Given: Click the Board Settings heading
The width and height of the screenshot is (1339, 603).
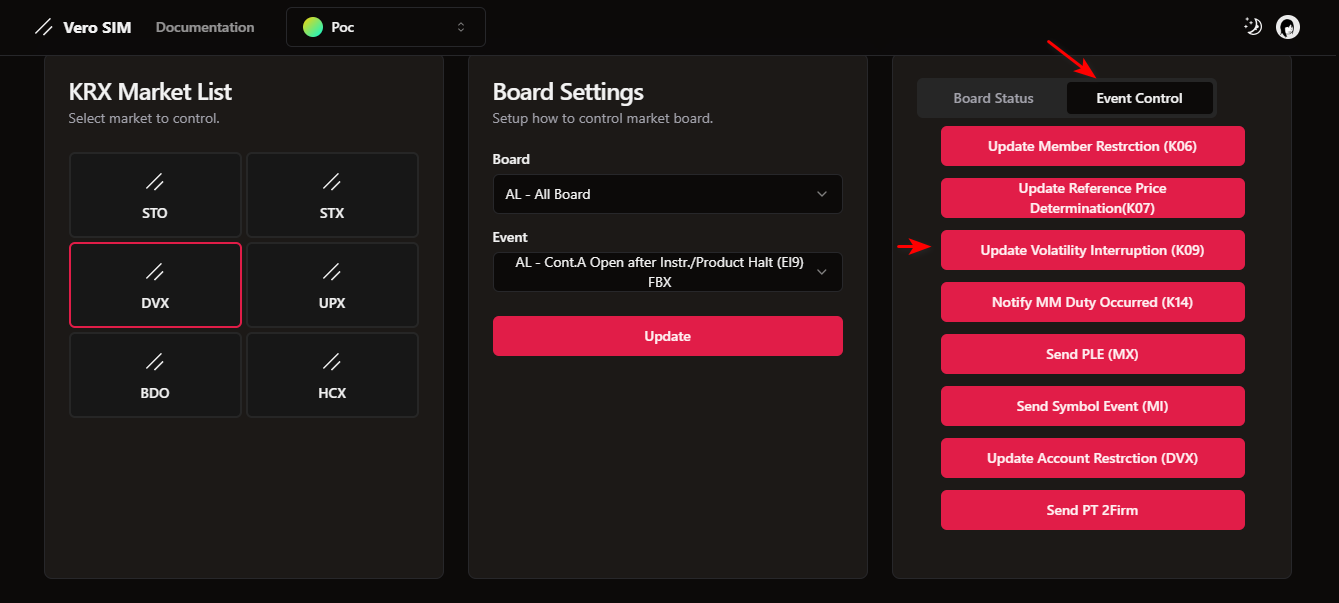Looking at the screenshot, I should [568, 92].
